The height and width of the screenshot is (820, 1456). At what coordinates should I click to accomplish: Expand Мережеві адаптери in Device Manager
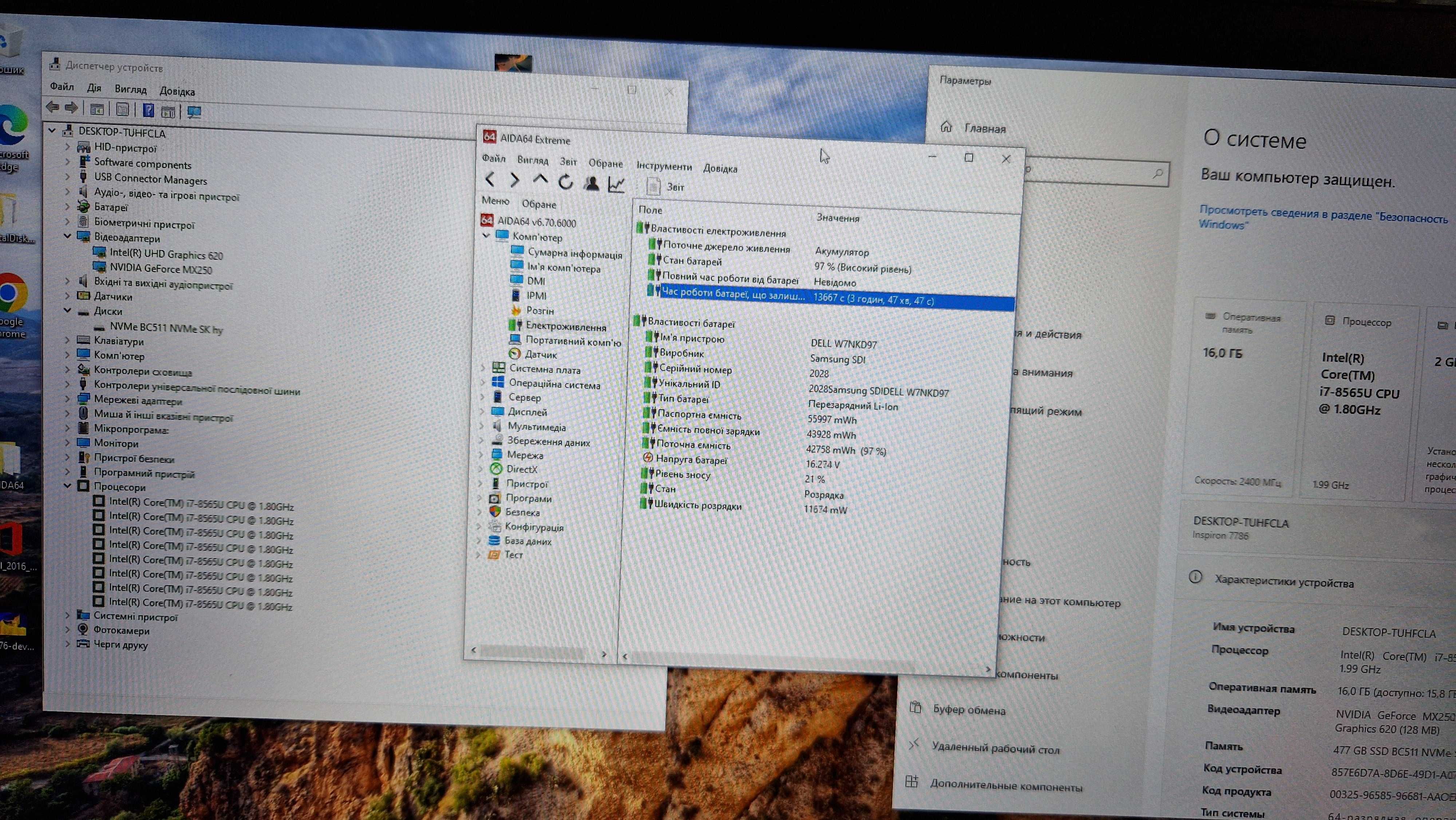click(67, 399)
